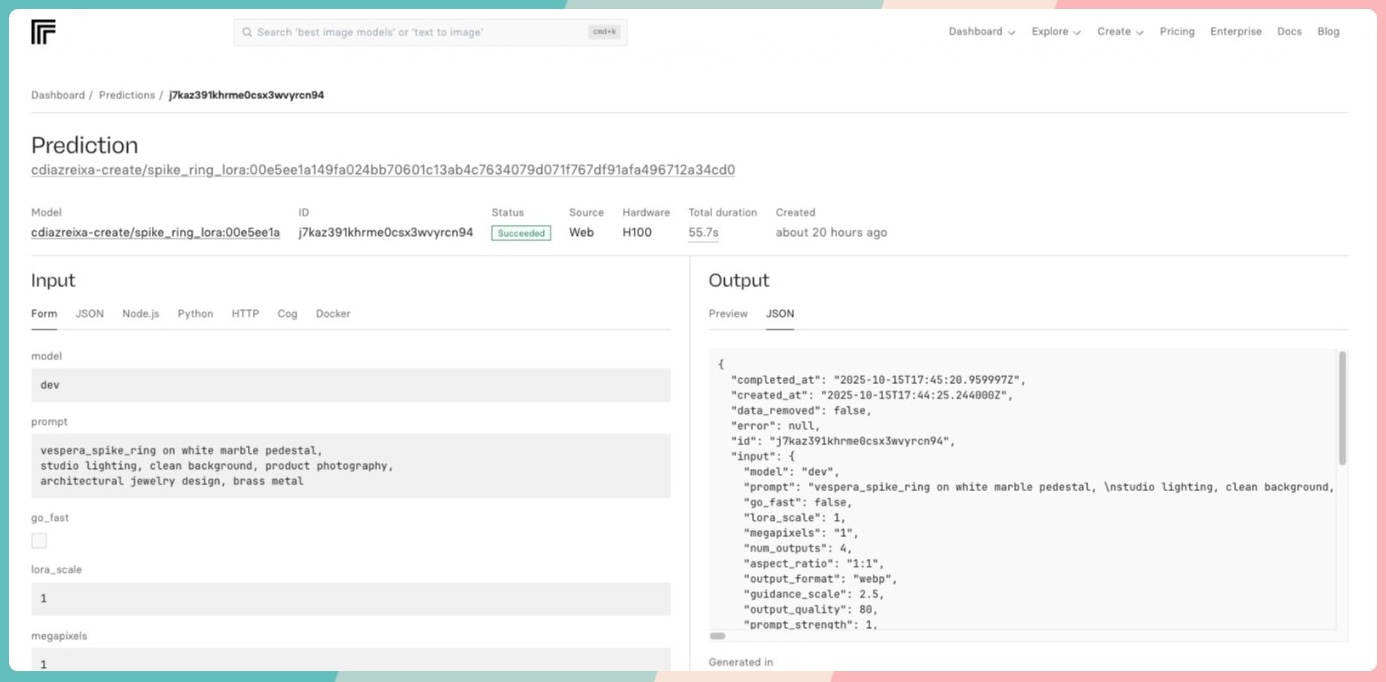Screen dimensions: 1386x682
Task: Switch to the Input JSON tab
Action: 90,314
